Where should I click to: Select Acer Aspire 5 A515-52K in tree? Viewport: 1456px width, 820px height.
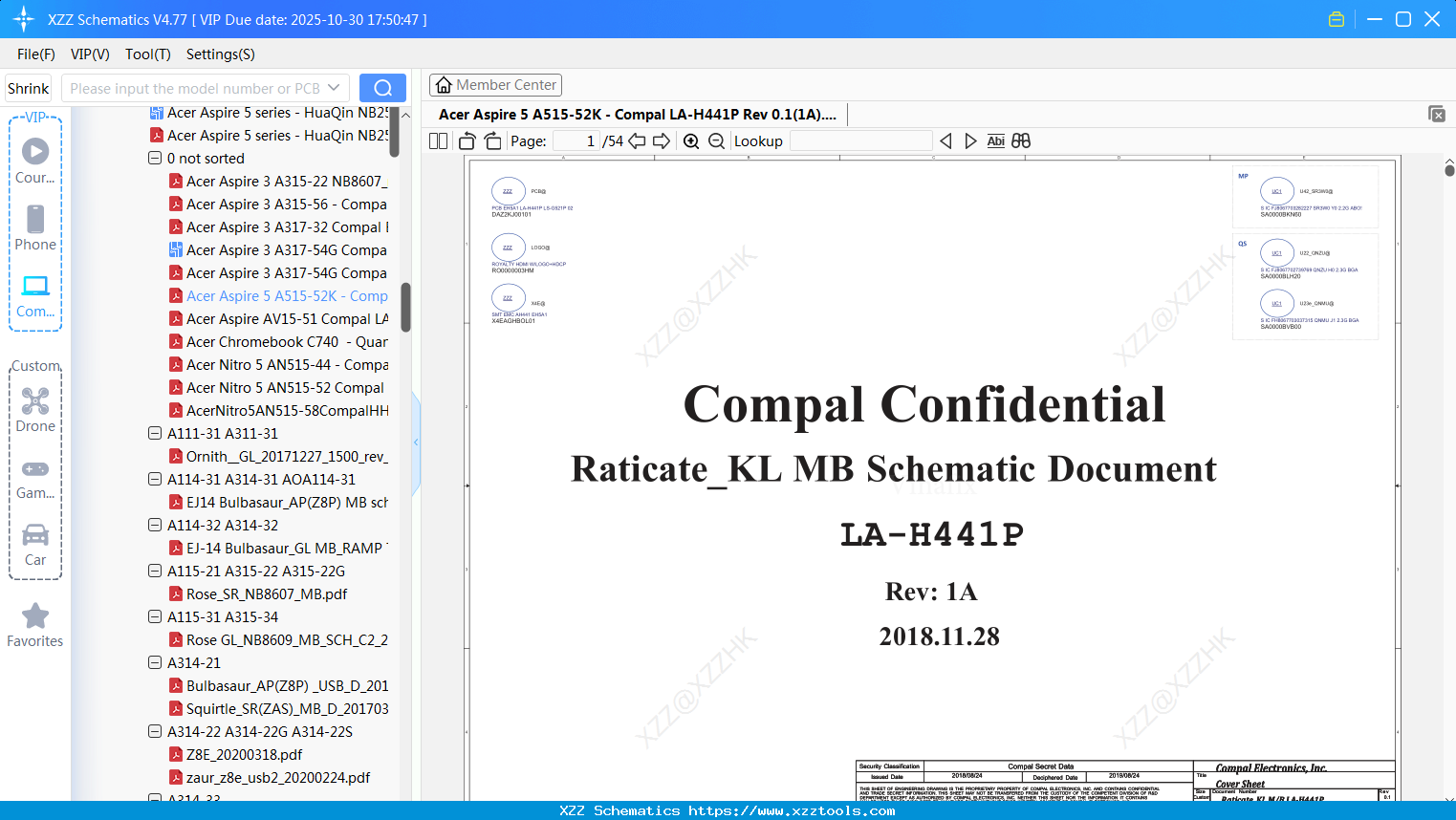279,296
